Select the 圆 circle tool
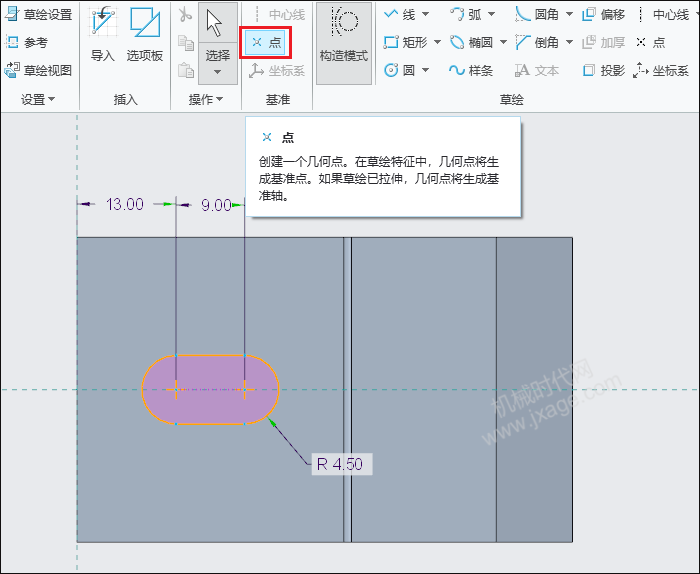This screenshot has width=700, height=574. pyautogui.click(x=400, y=70)
